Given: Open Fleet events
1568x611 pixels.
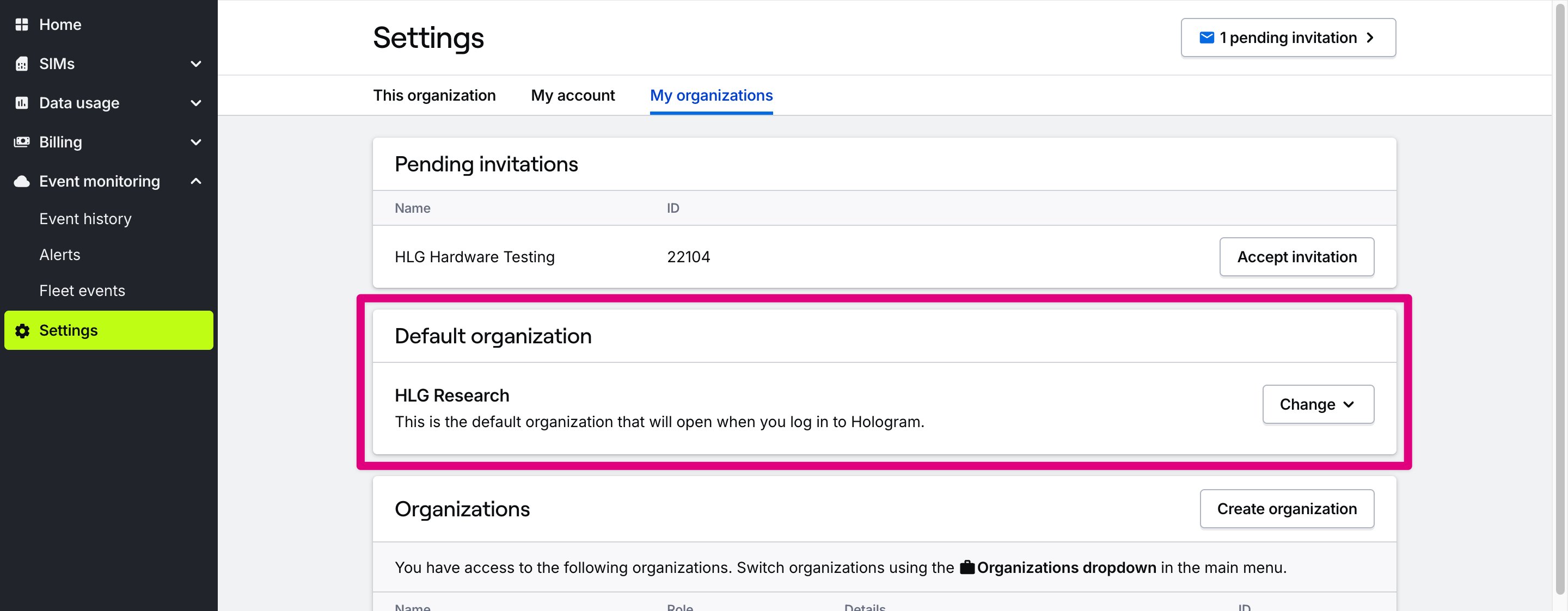Looking at the screenshot, I should [x=82, y=291].
